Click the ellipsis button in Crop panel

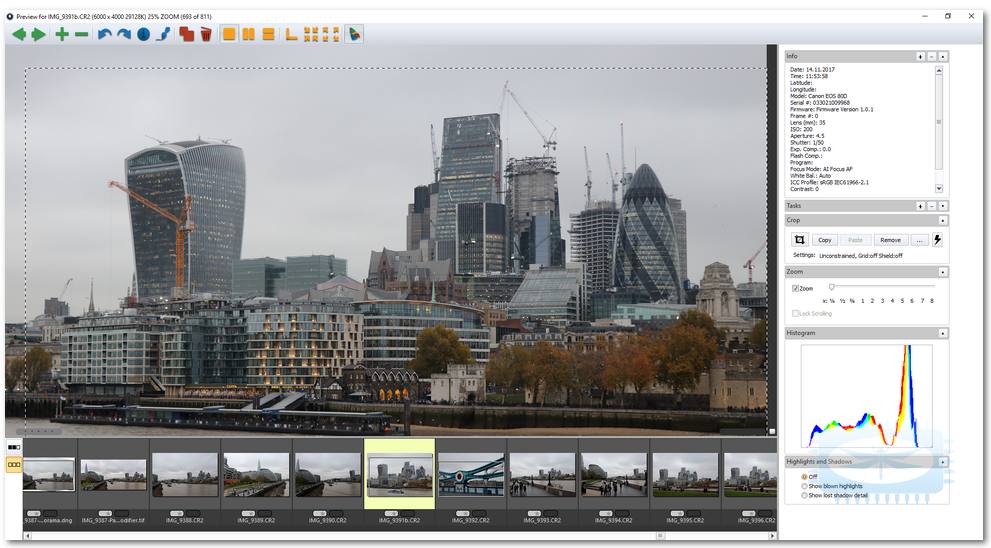[920, 240]
